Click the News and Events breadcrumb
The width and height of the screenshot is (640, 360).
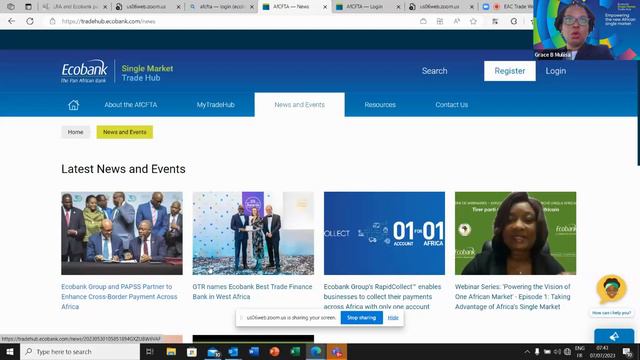(124, 132)
